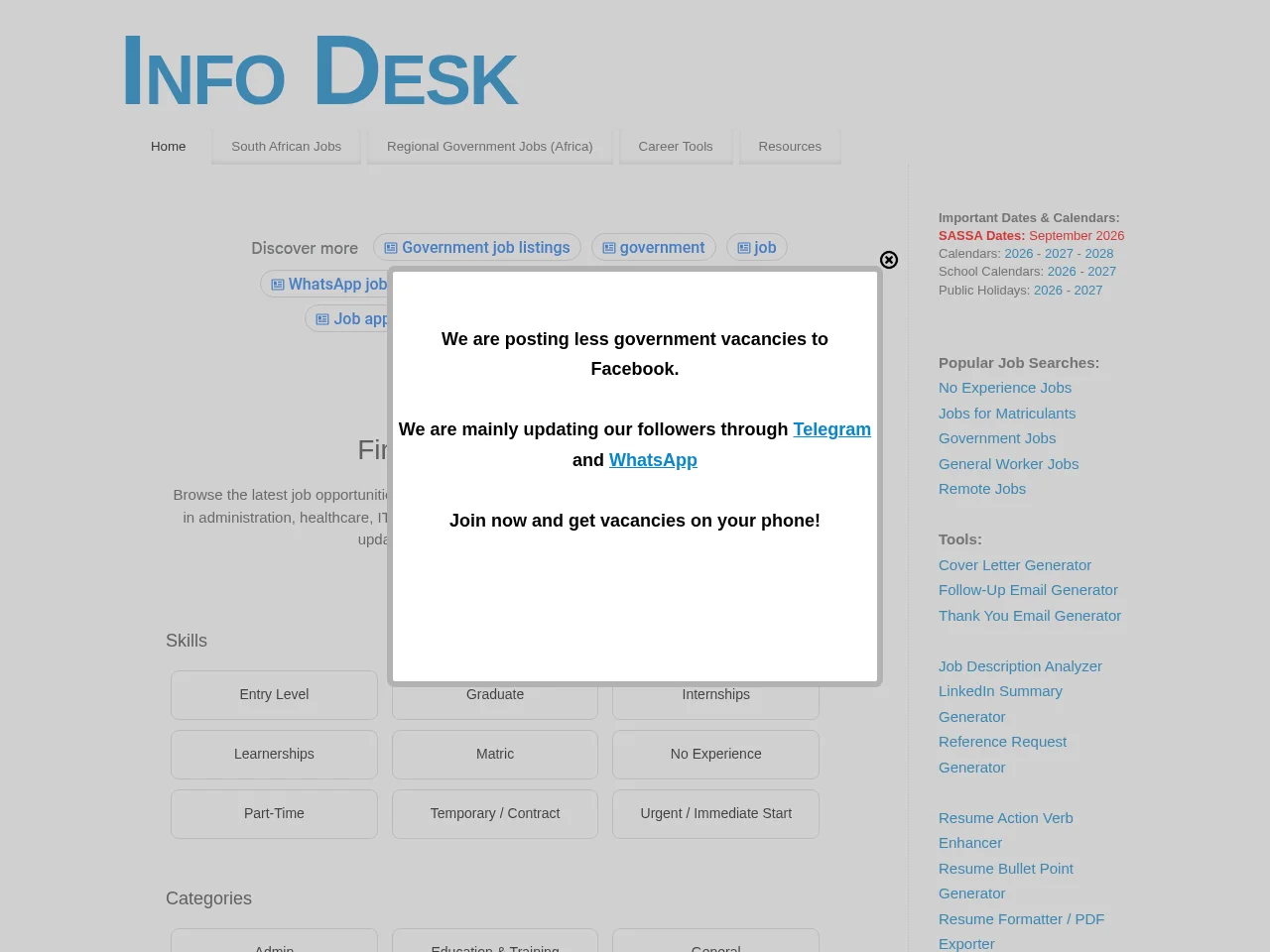Select Urgent / Immediate Start skill
The height and width of the screenshot is (952, 1270).
tap(715, 813)
